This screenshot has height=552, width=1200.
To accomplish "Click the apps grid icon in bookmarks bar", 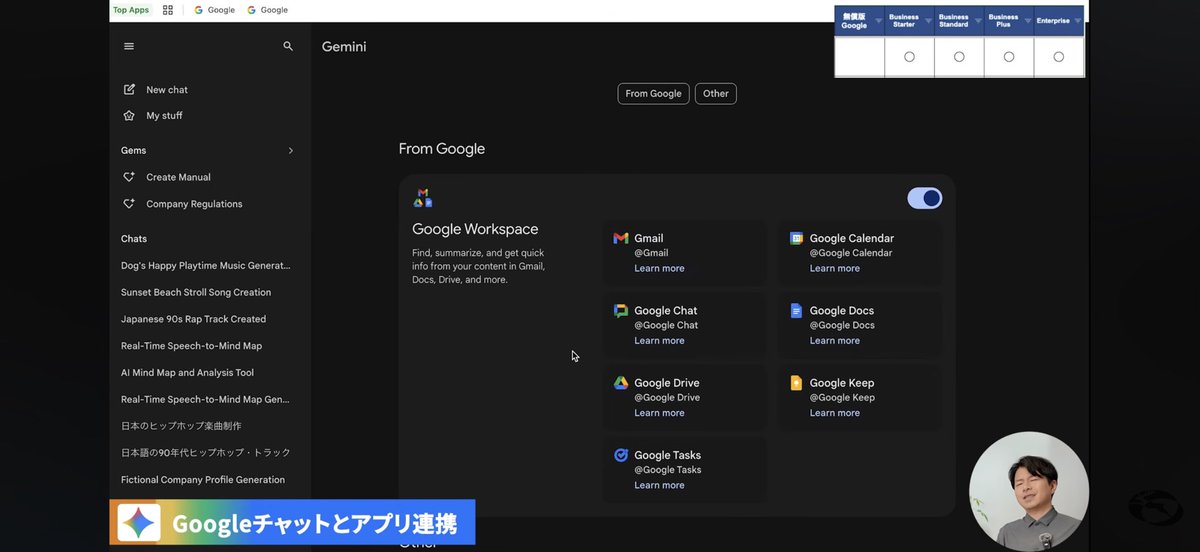I will pyautogui.click(x=168, y=10).
